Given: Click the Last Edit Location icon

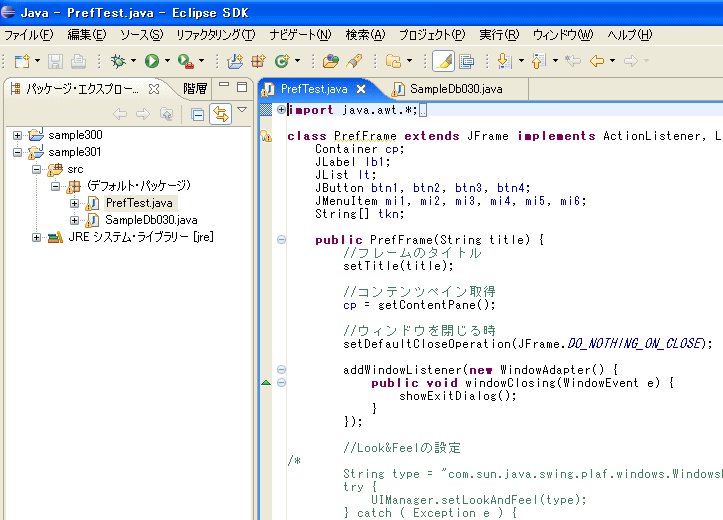Looking at the screenshot, I should pos(573,61).
